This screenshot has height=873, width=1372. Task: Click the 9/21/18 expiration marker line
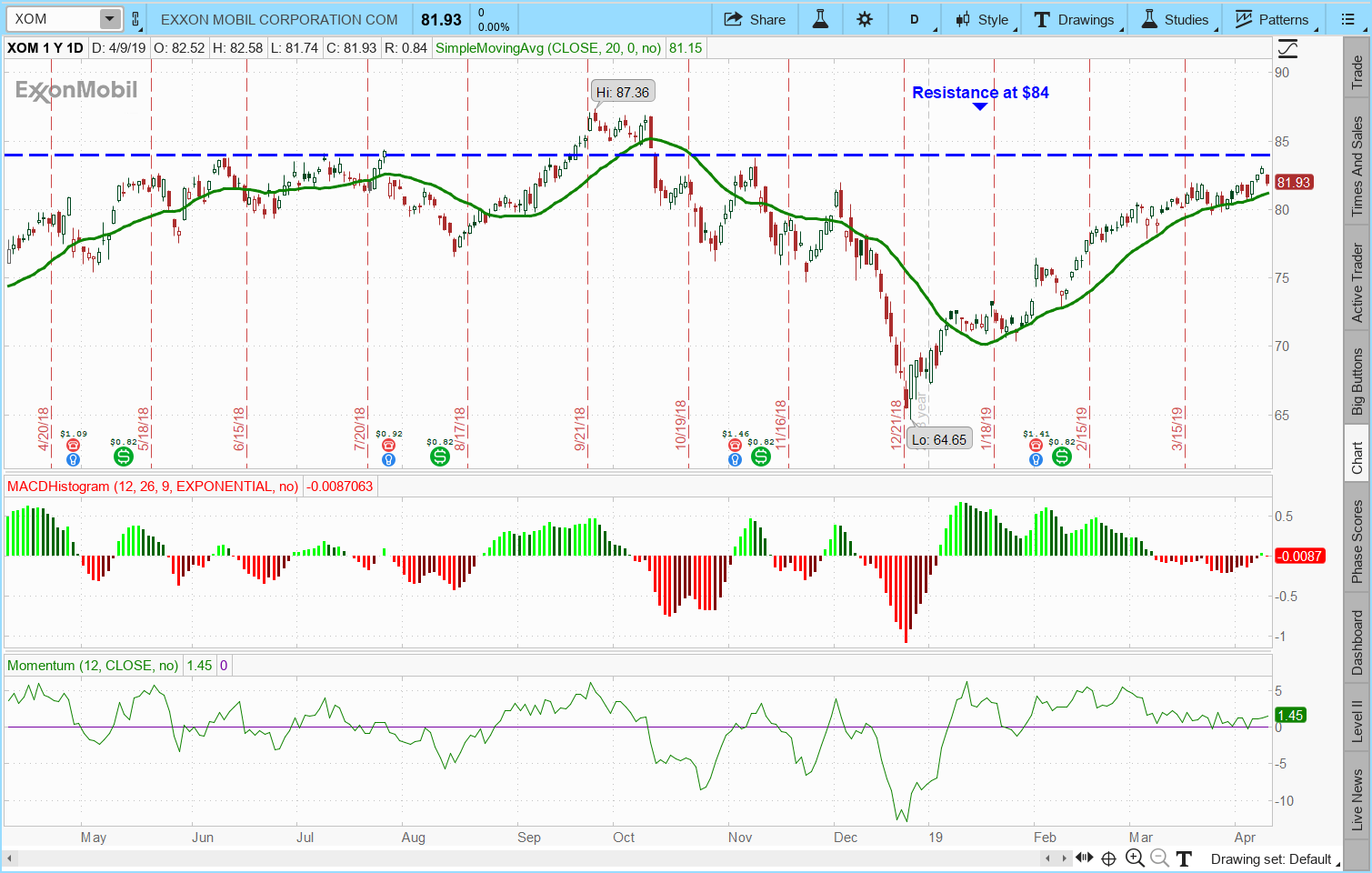coord(587,264)
